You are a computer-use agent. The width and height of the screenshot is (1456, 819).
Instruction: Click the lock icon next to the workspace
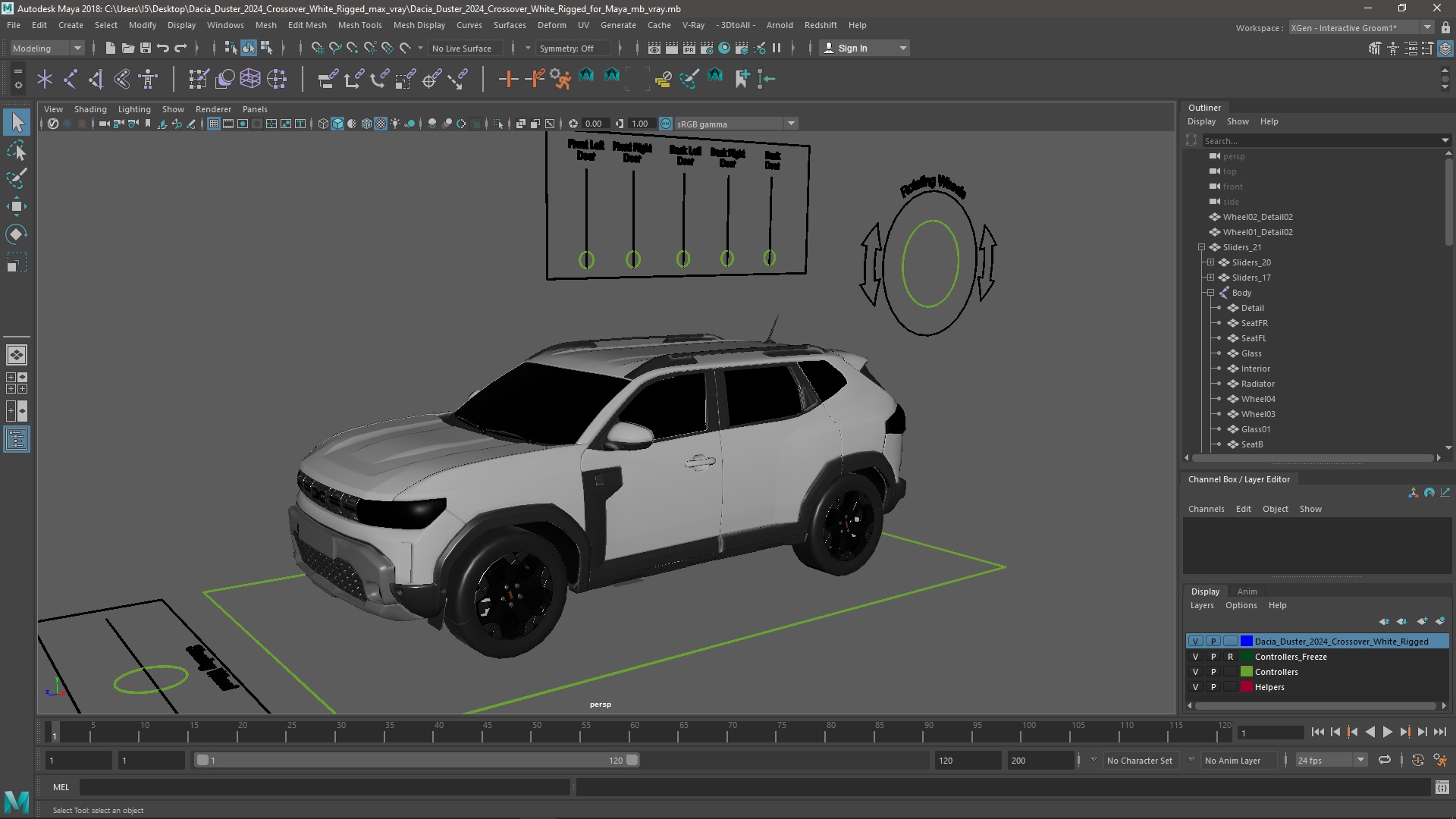pos(1445,27)
